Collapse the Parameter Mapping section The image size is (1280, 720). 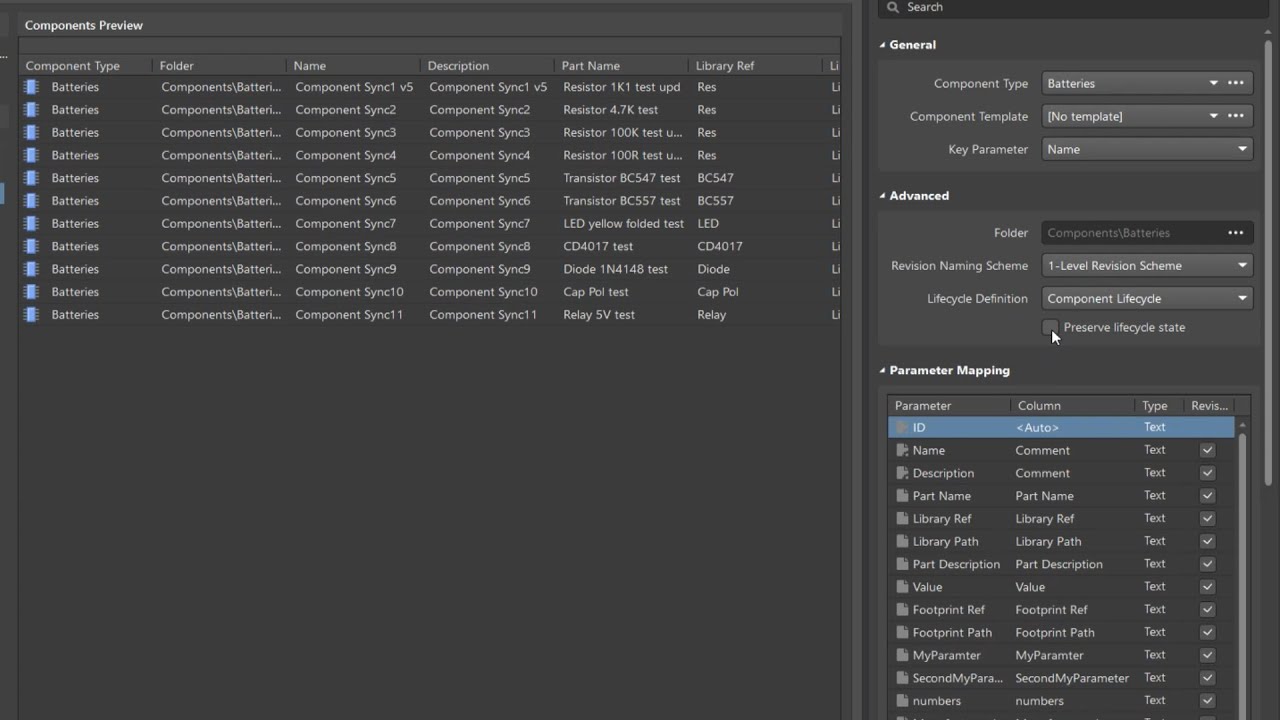[883, 370]
